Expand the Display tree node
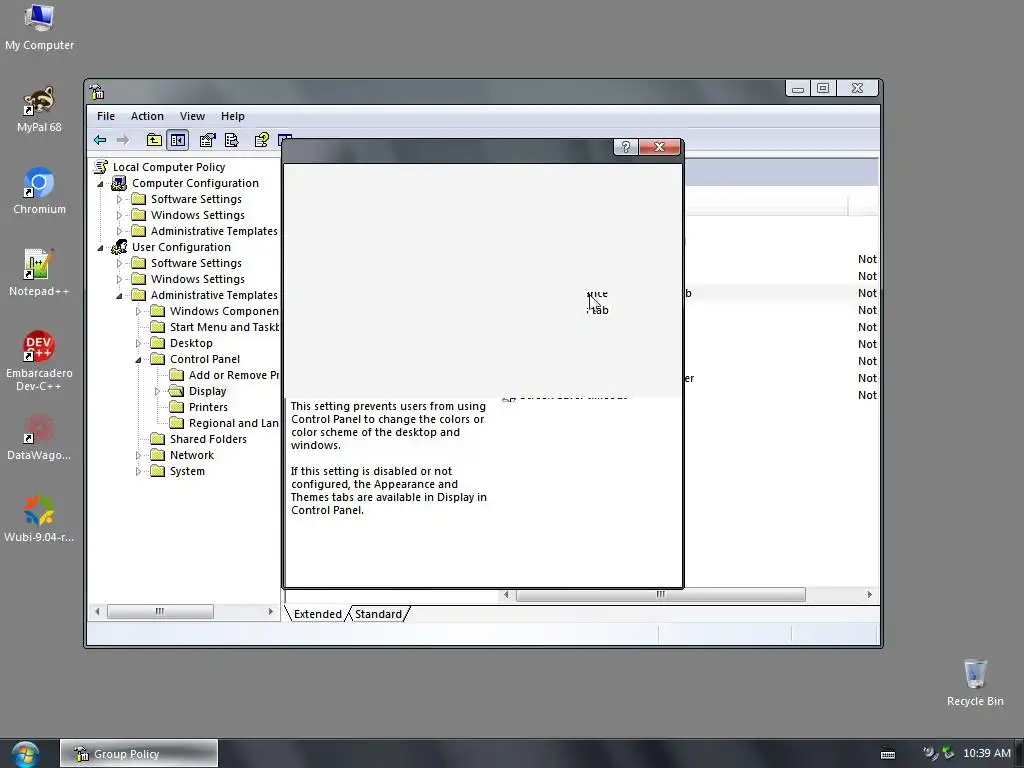 pos(157,391)
